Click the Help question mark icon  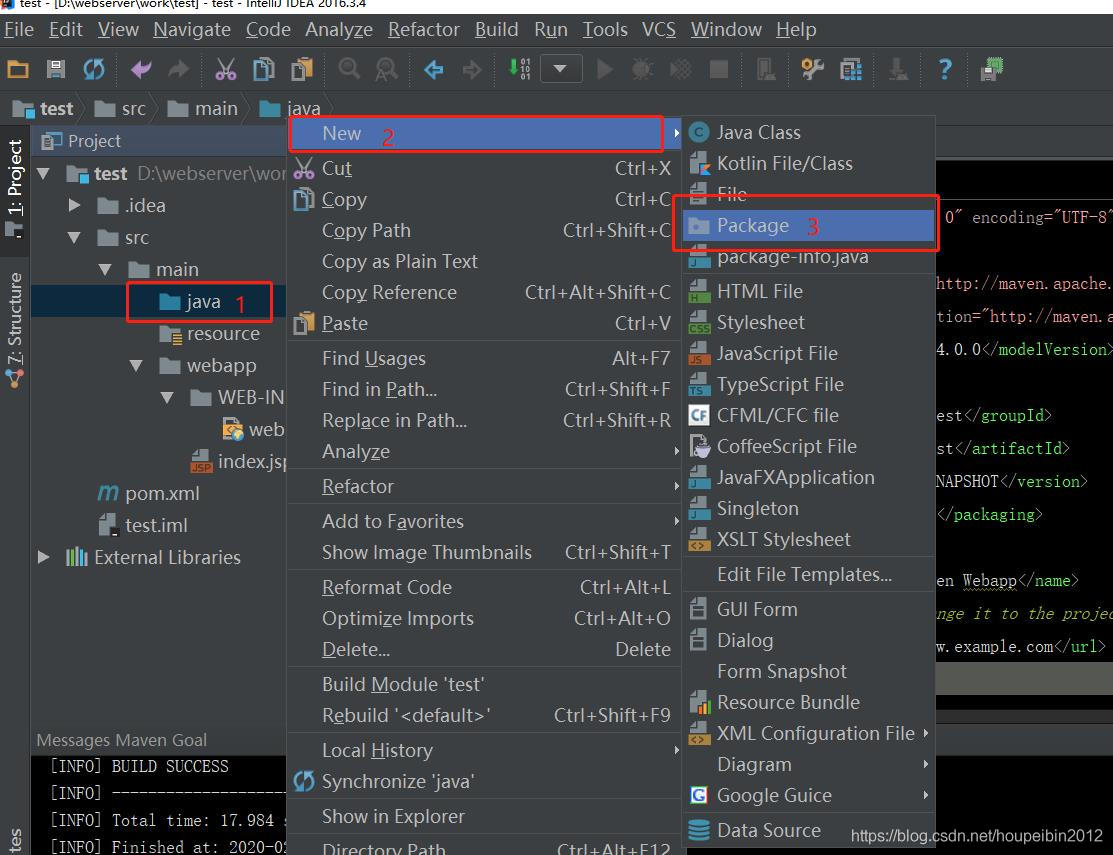945,69
